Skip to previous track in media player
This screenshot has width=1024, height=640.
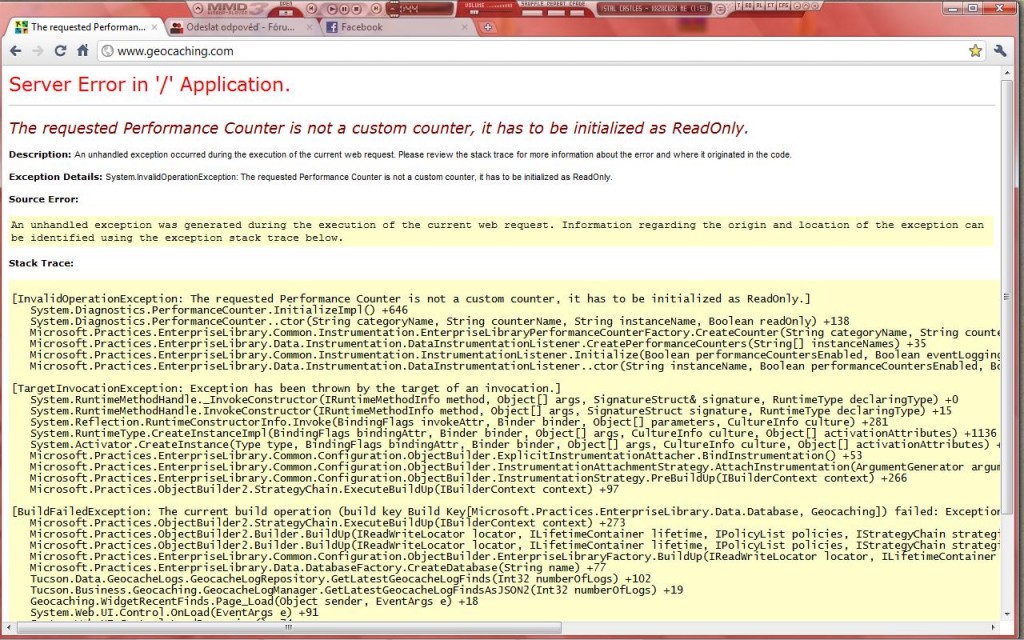pos(312,9)
